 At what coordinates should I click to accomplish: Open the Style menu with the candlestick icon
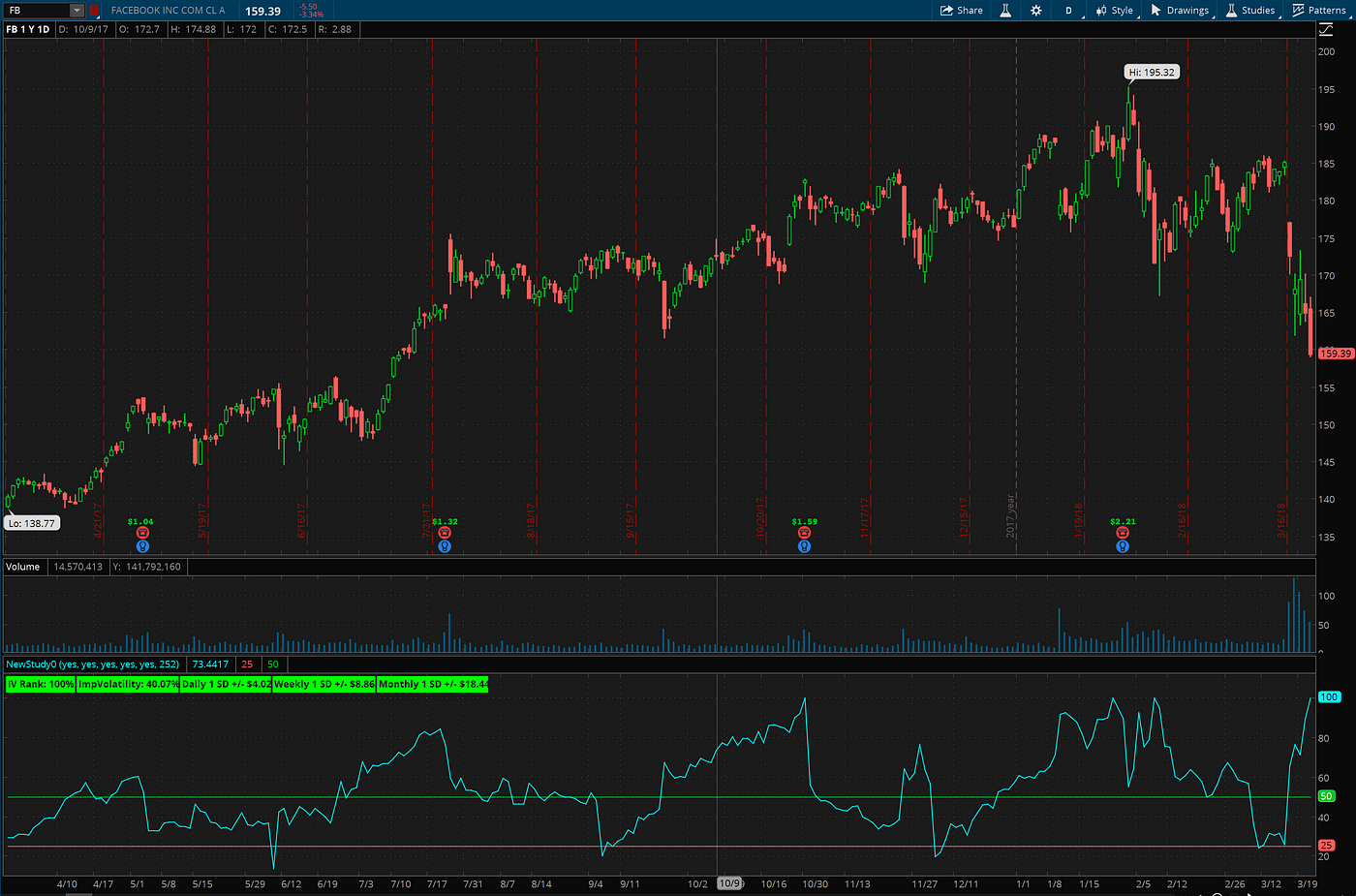[1115, 11]
